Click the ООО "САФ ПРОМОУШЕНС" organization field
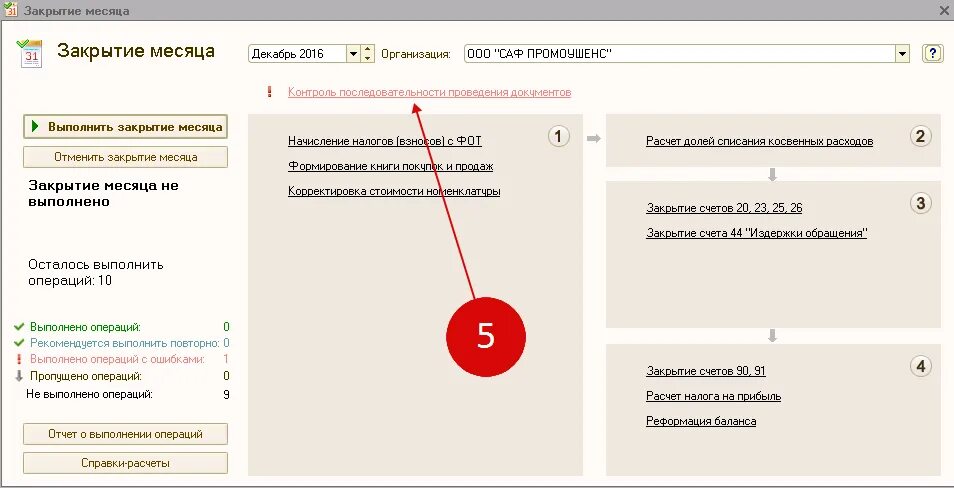The width and height of the screenshot is (954, 488). 680,54
